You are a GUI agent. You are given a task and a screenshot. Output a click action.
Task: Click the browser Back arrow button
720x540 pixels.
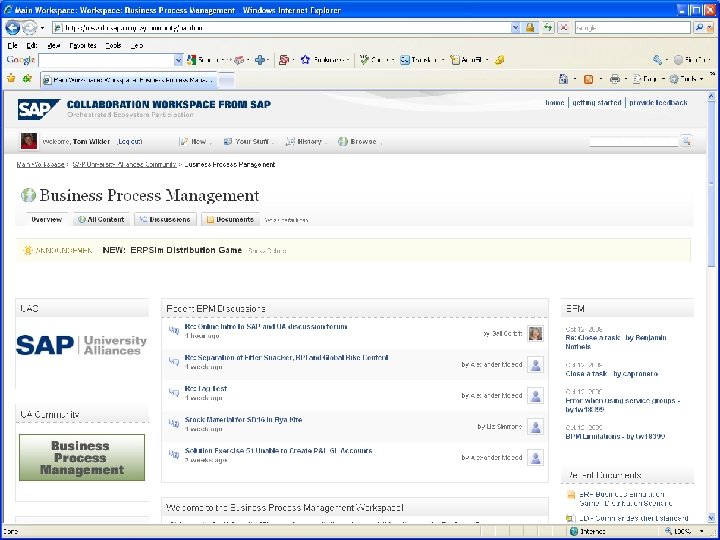[12, 28]
